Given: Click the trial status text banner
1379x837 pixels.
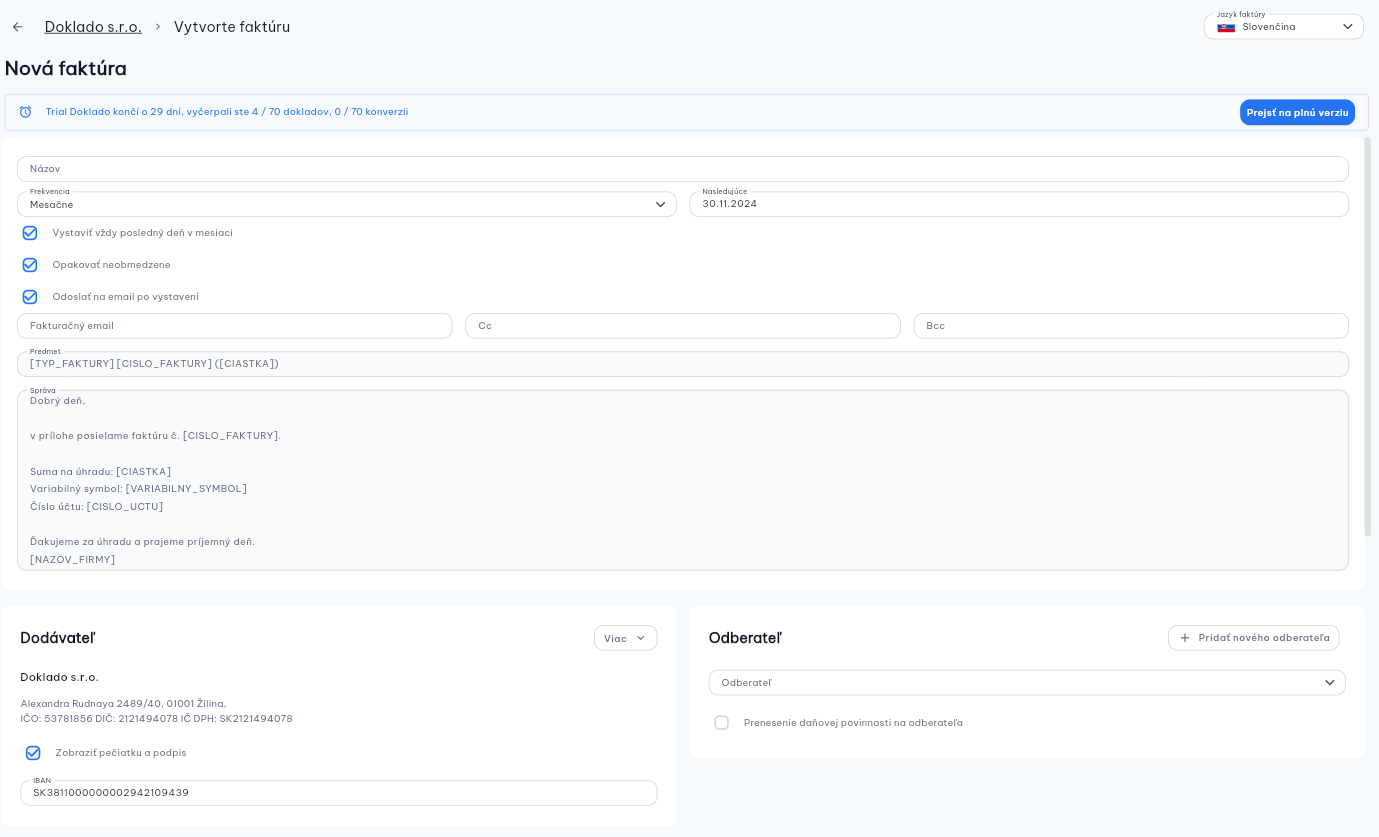Looking at the screenshot, I should (x=227, y=112).
